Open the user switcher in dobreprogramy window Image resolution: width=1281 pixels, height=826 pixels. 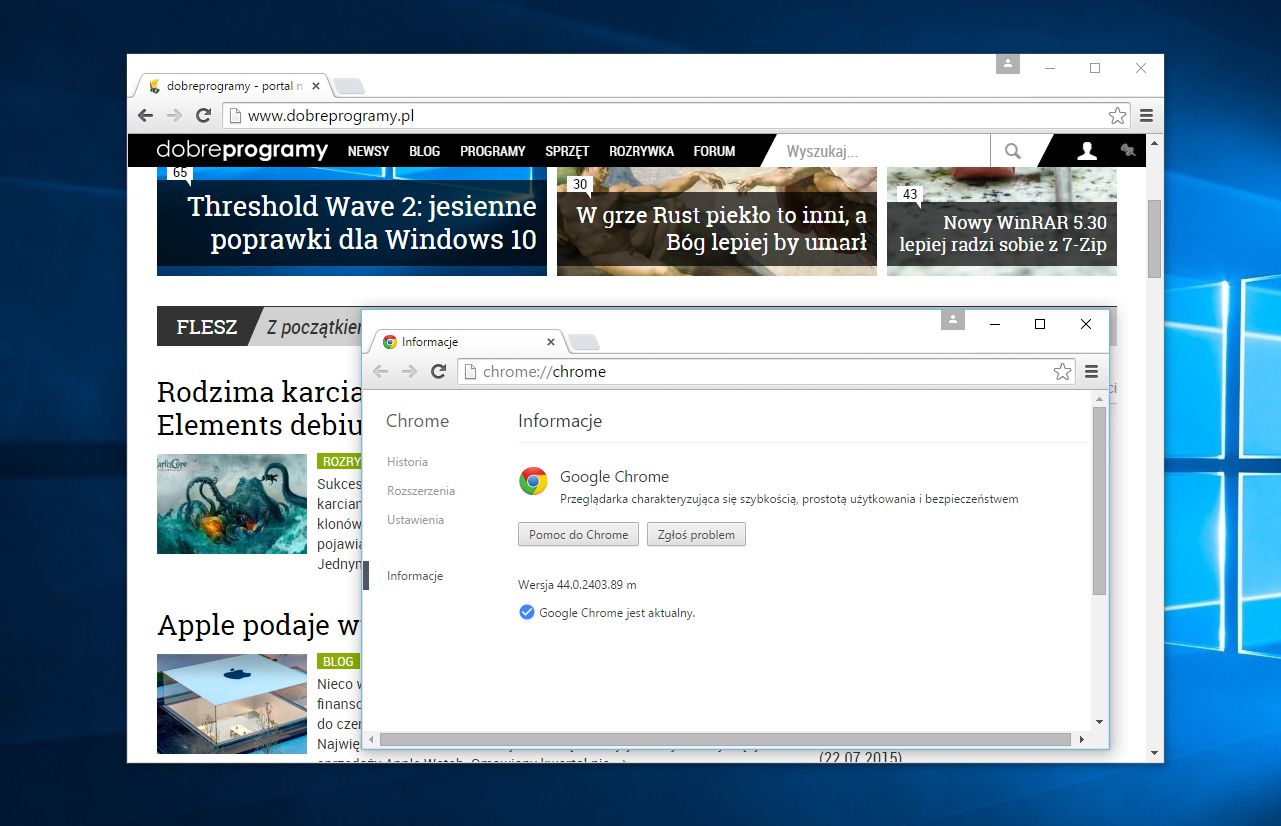(1008, 64)
